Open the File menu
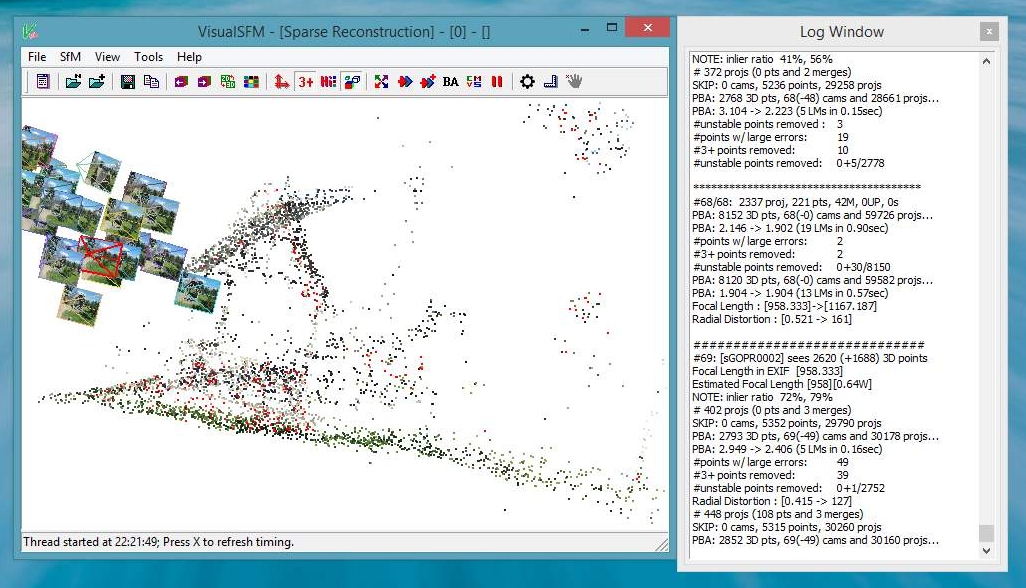The image size is (1026, 588). (x=37, y=57)
